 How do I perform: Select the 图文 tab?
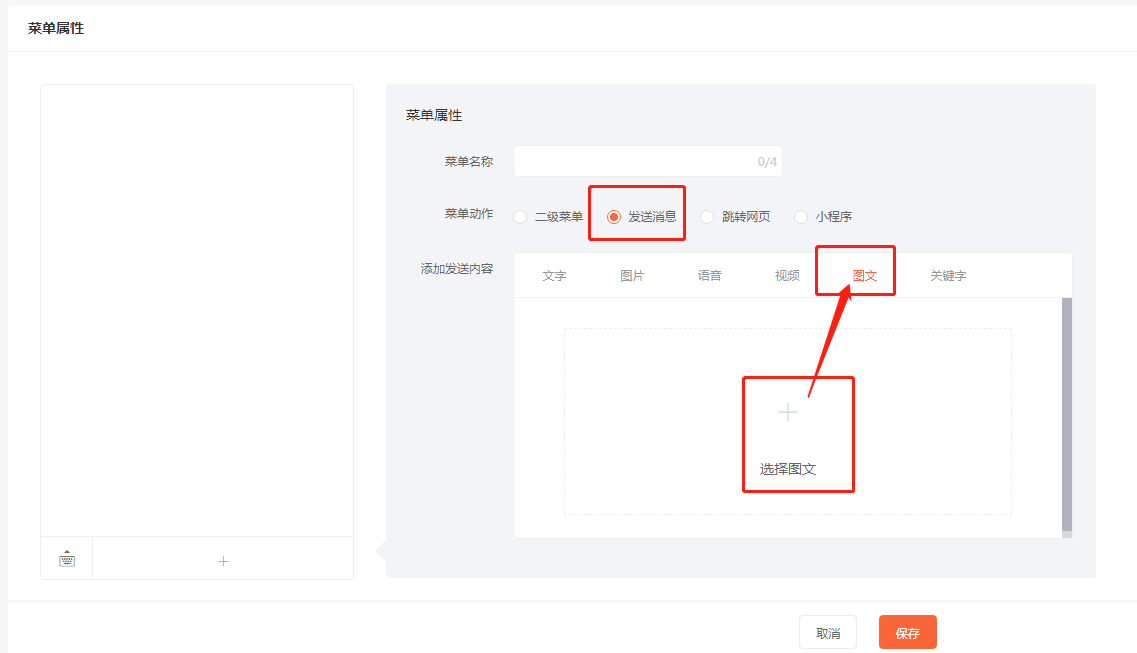[865, 276]
